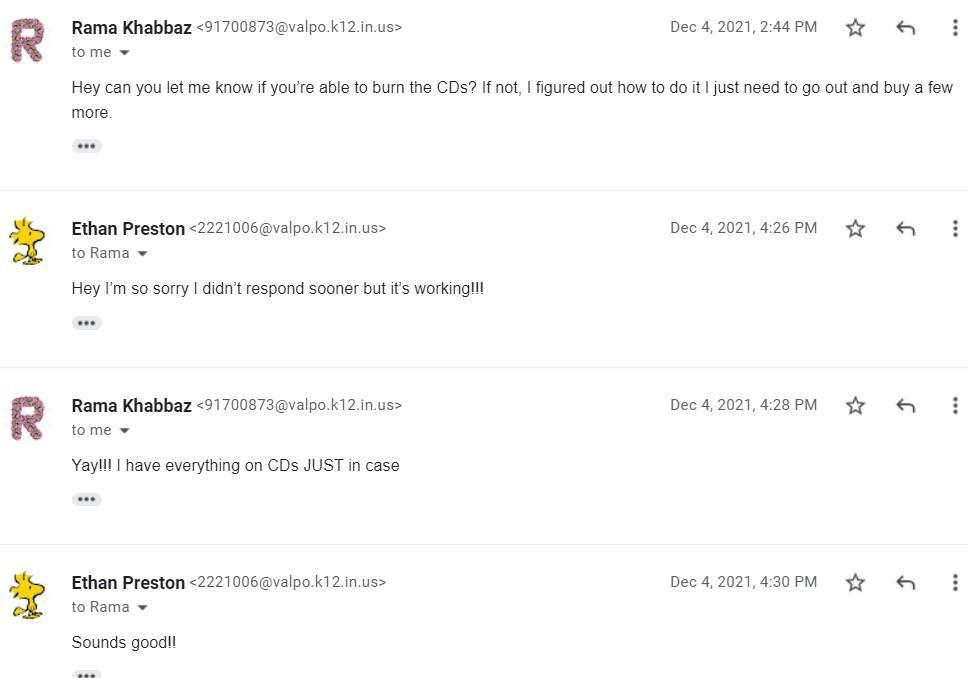Image resolution: width=977 pixels, height=678 pixels.
Task: Open more options for 4:28 PM message
Action: pyautogui.click(x=955, y=406)
